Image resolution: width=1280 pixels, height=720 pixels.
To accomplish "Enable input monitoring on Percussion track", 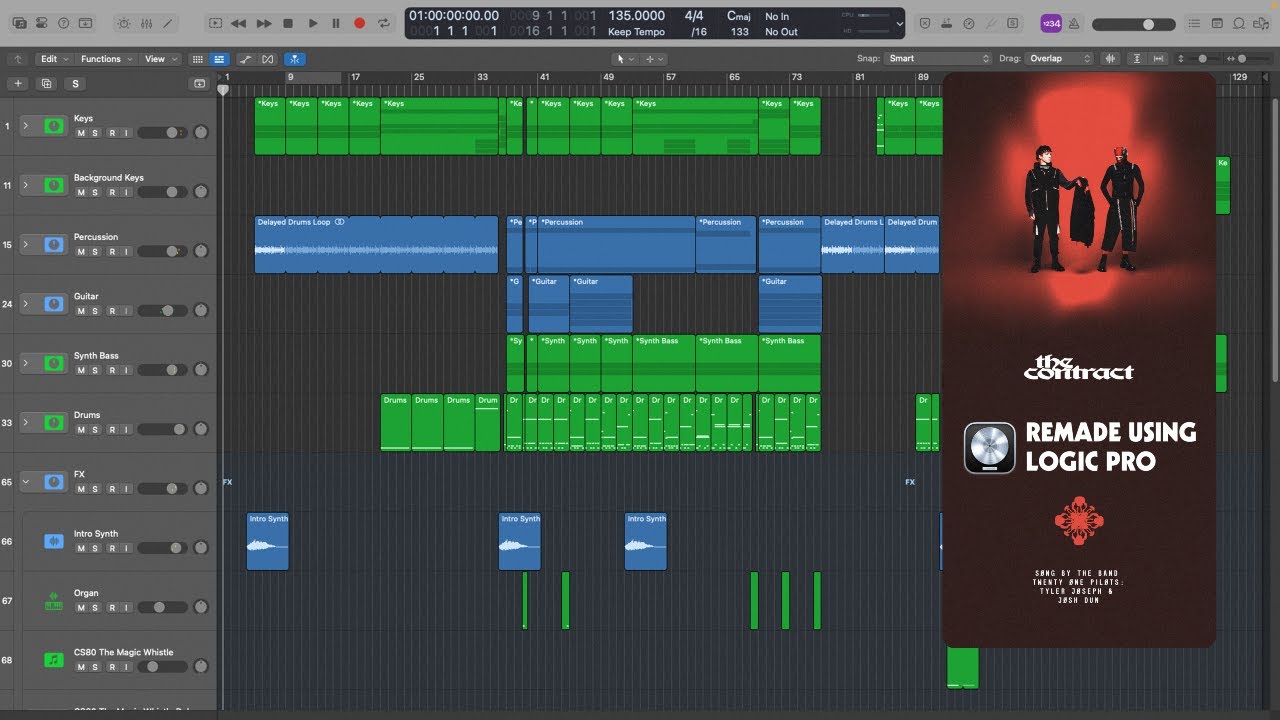I will [126, 252].
